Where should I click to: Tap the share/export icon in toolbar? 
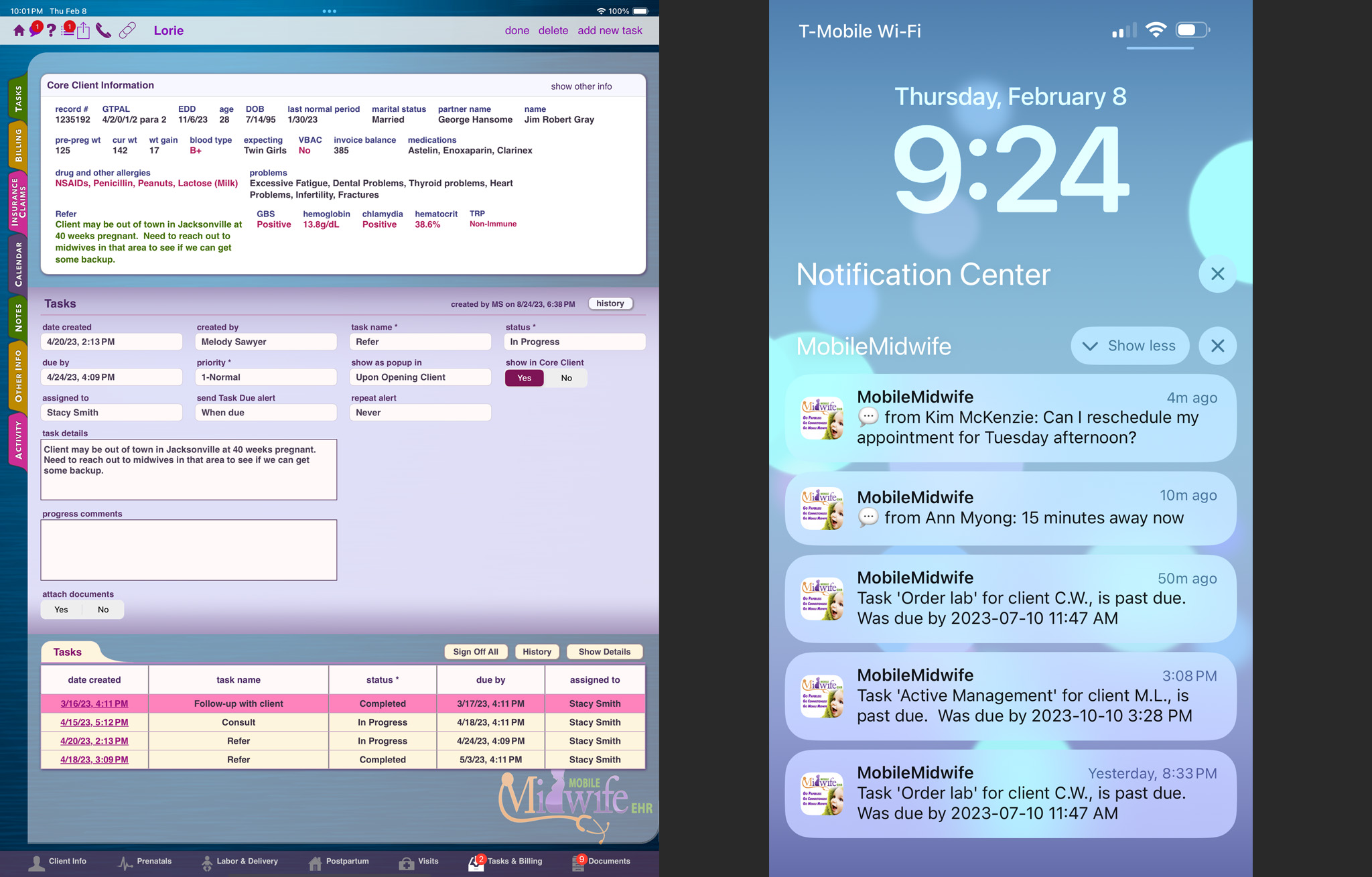[x=83, y=31]
